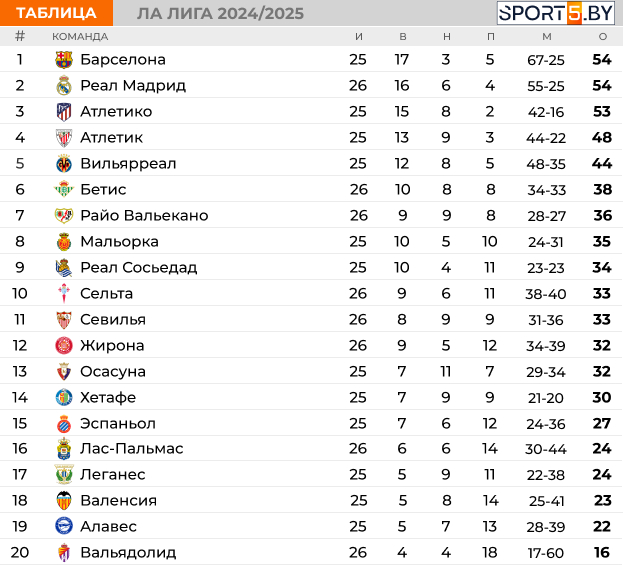
Task: Click the Райо Вальекано team name
Action: (144, 215)
